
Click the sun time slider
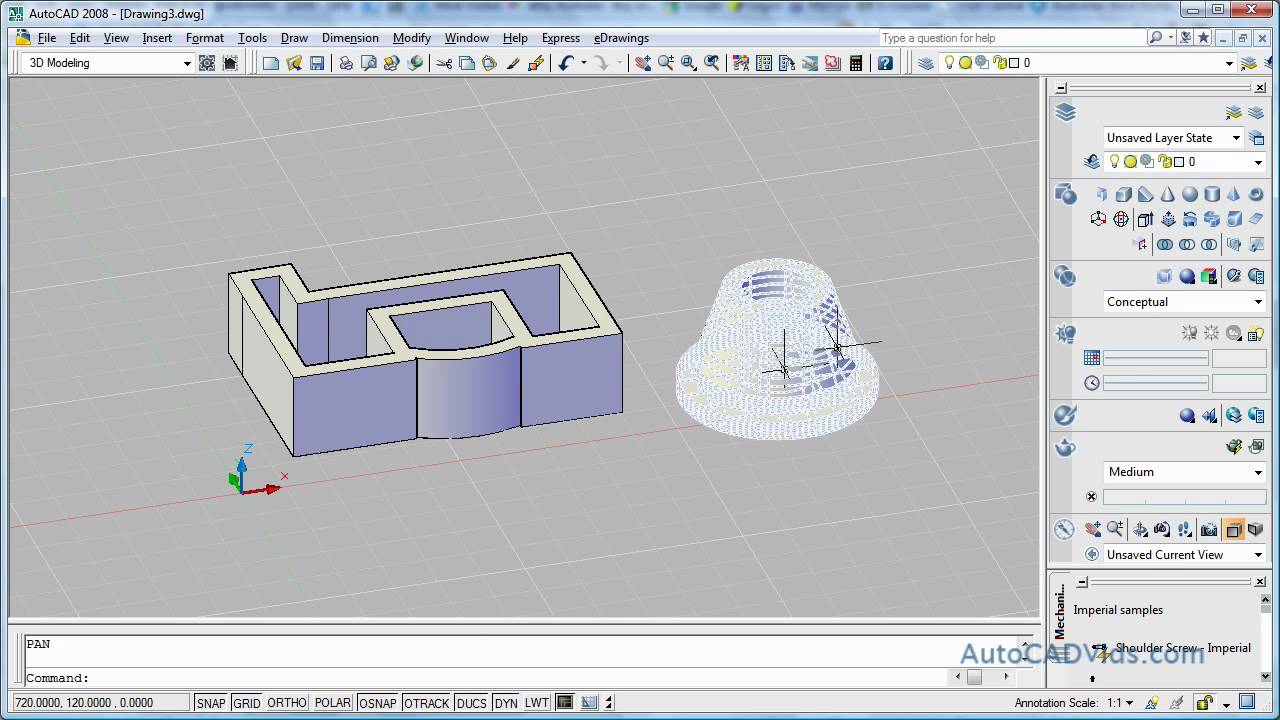1155,383
